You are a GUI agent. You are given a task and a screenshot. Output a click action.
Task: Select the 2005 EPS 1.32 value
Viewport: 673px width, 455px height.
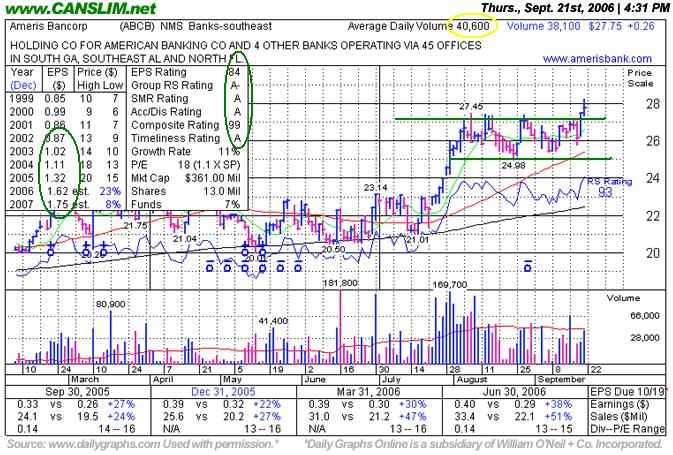[55, 178]
